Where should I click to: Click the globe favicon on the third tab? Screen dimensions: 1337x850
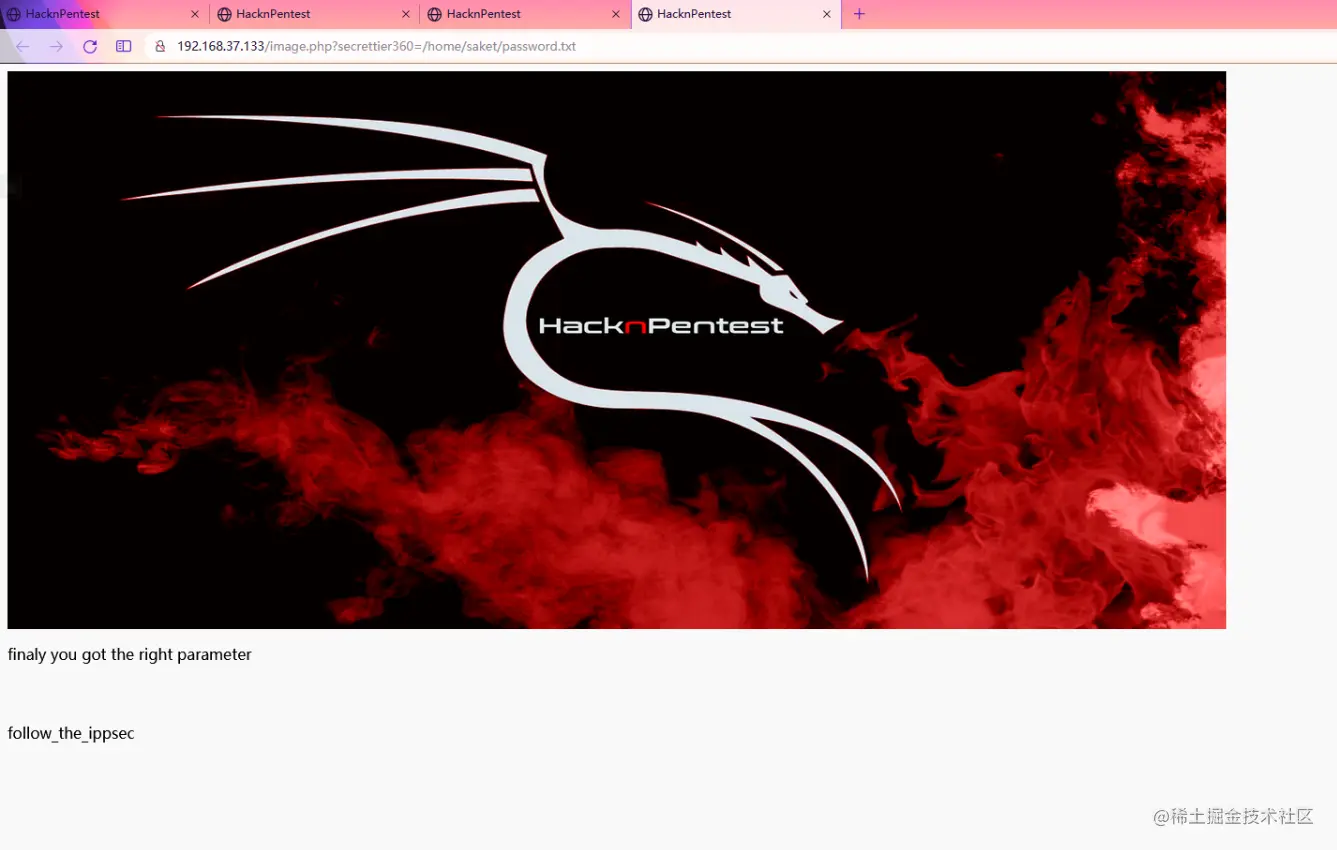434,14
